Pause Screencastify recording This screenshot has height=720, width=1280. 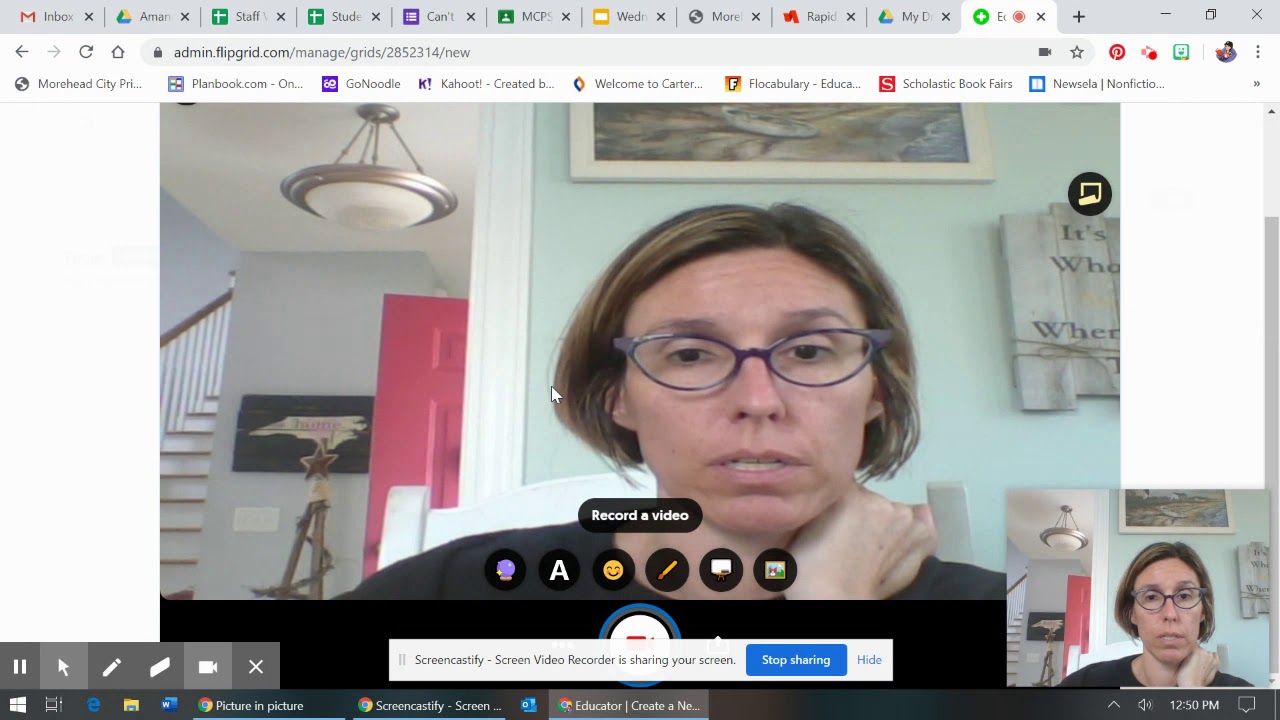[19, 667]
